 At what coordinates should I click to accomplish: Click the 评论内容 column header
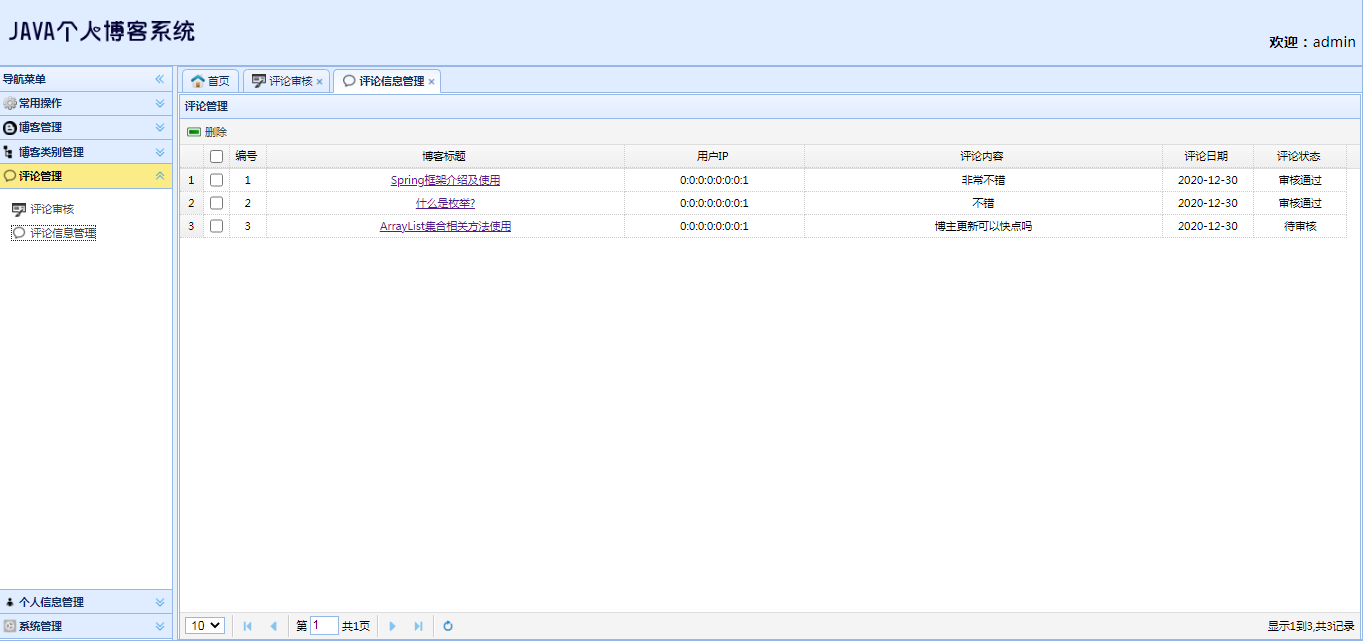(982, 156)
